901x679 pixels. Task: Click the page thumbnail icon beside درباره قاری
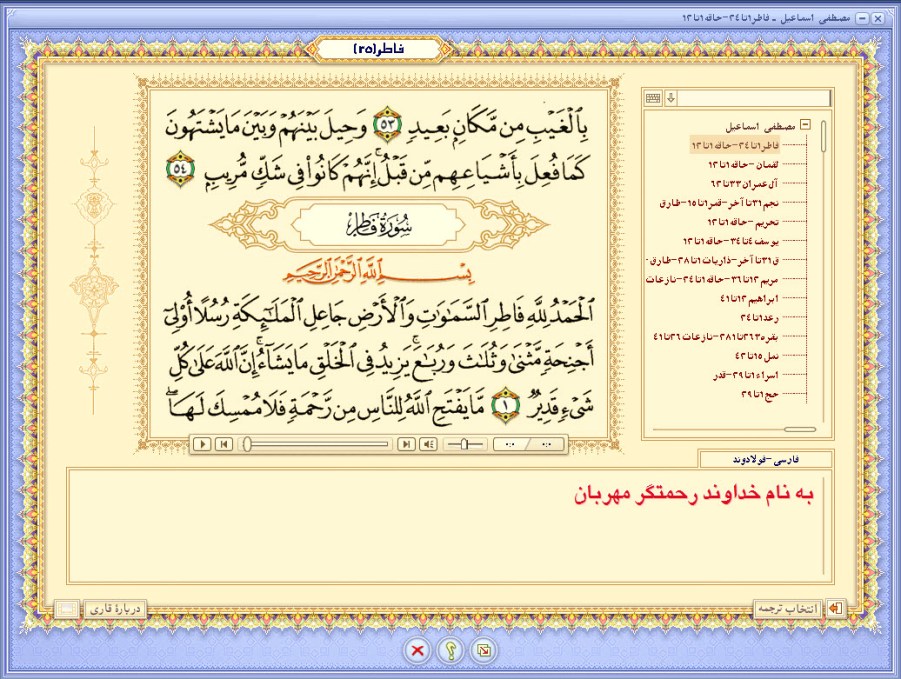coord(67,609)
